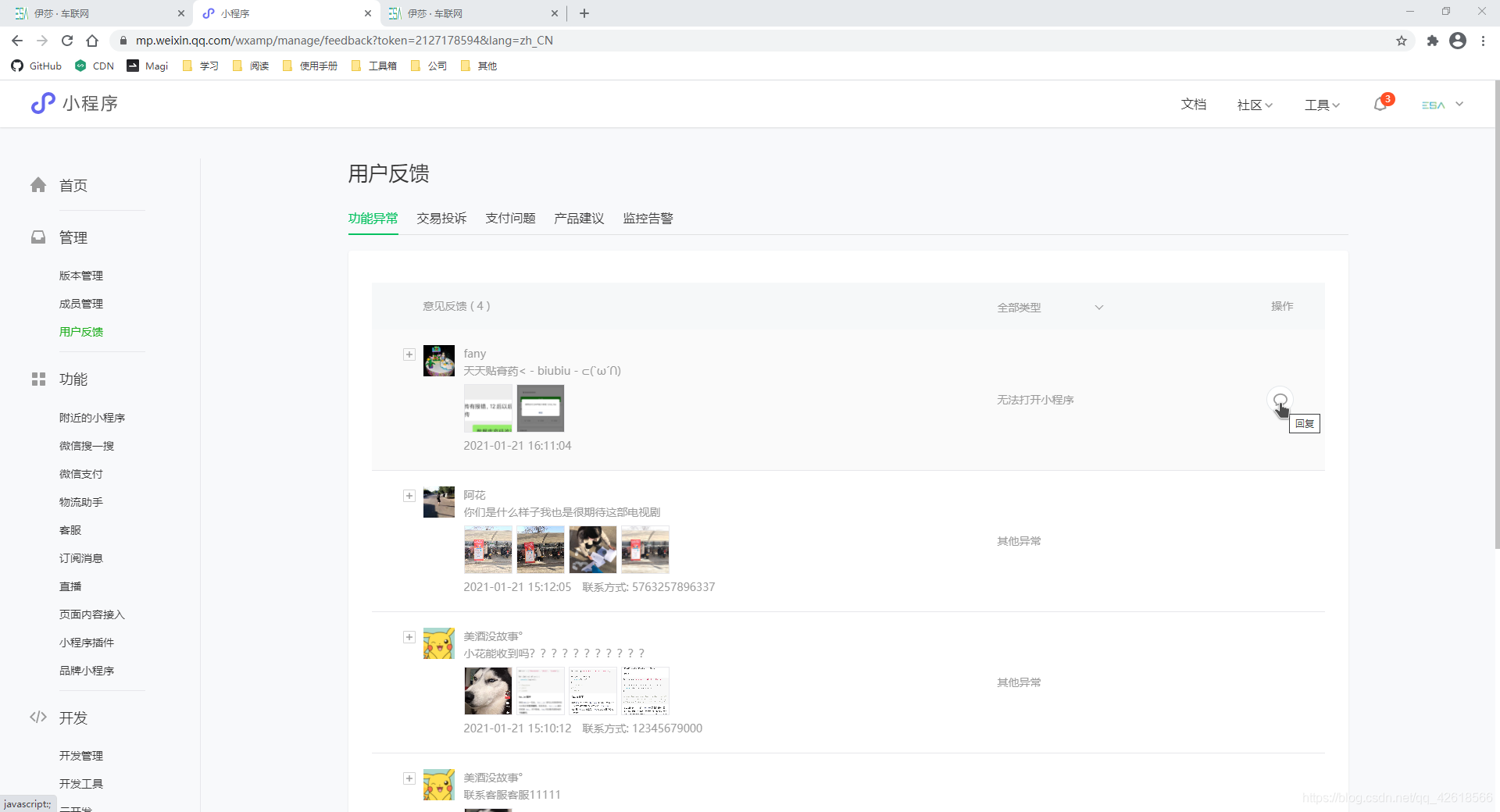Switch to the 交易投诉 tab
This screenshot has width=1500, height=812.
coord(441,219)
